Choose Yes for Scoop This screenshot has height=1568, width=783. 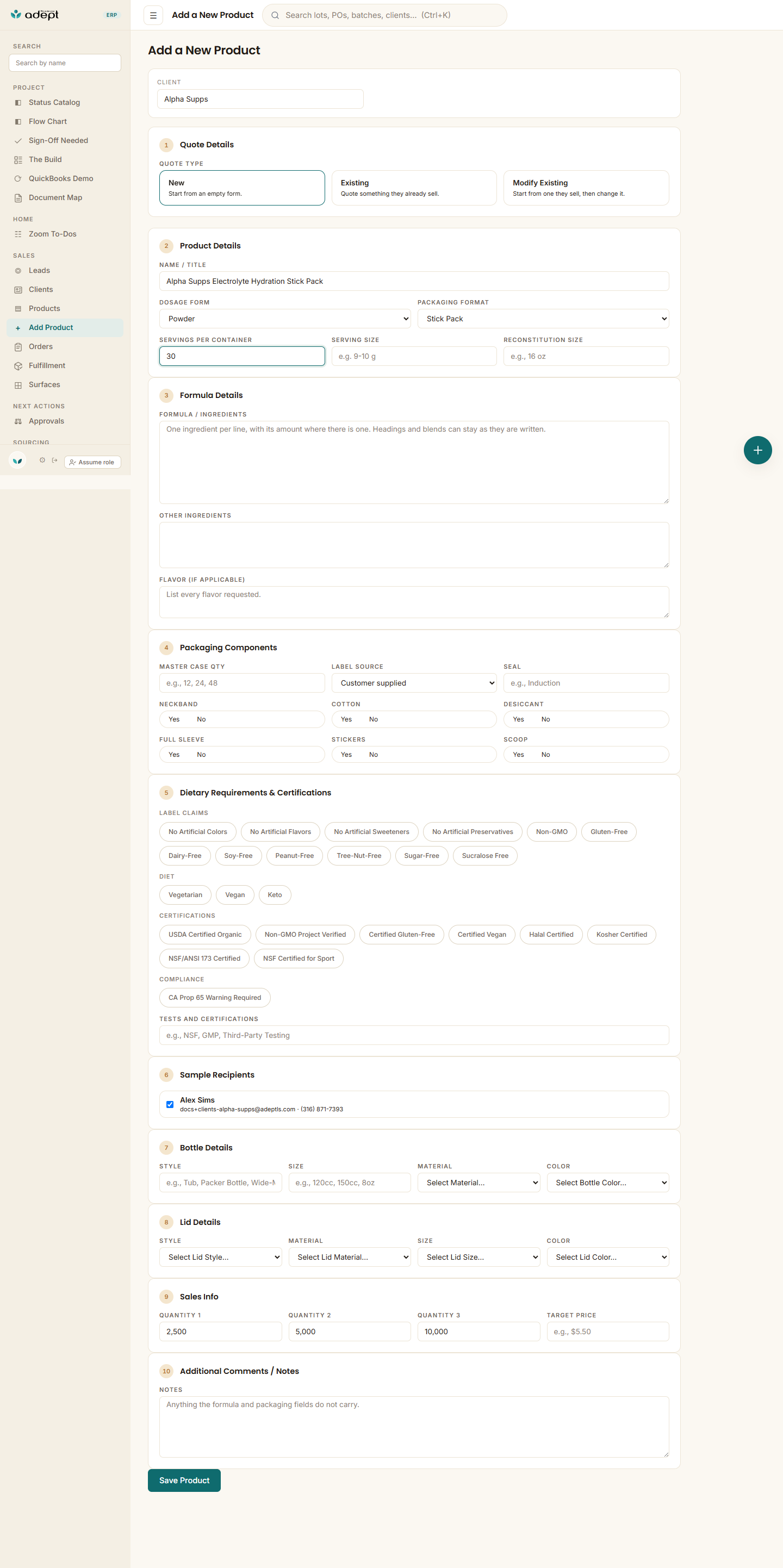[x=518, y=755]
